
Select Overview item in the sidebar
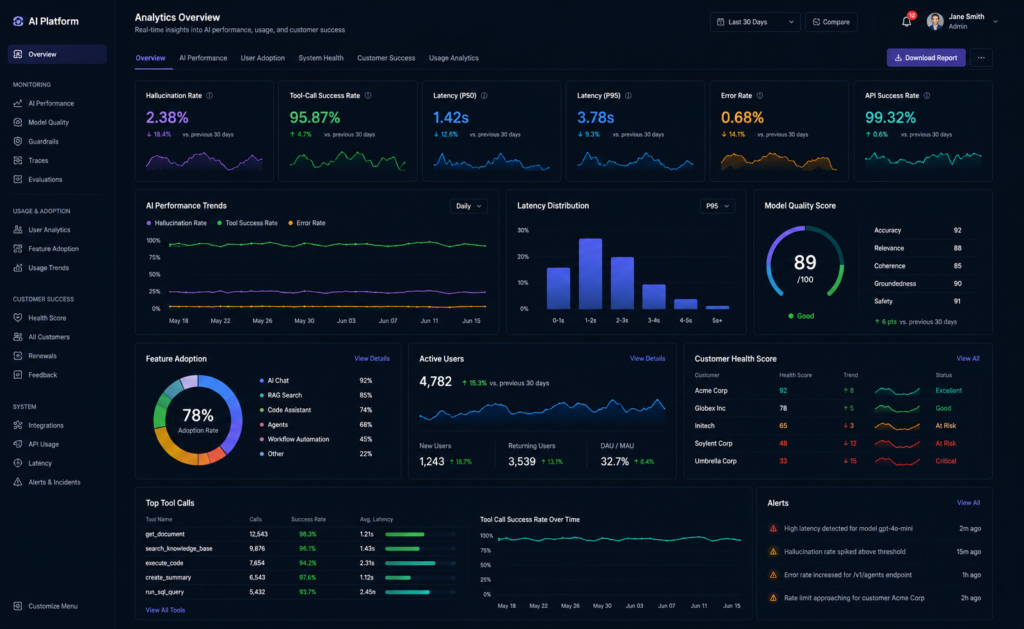click(57, 54)
